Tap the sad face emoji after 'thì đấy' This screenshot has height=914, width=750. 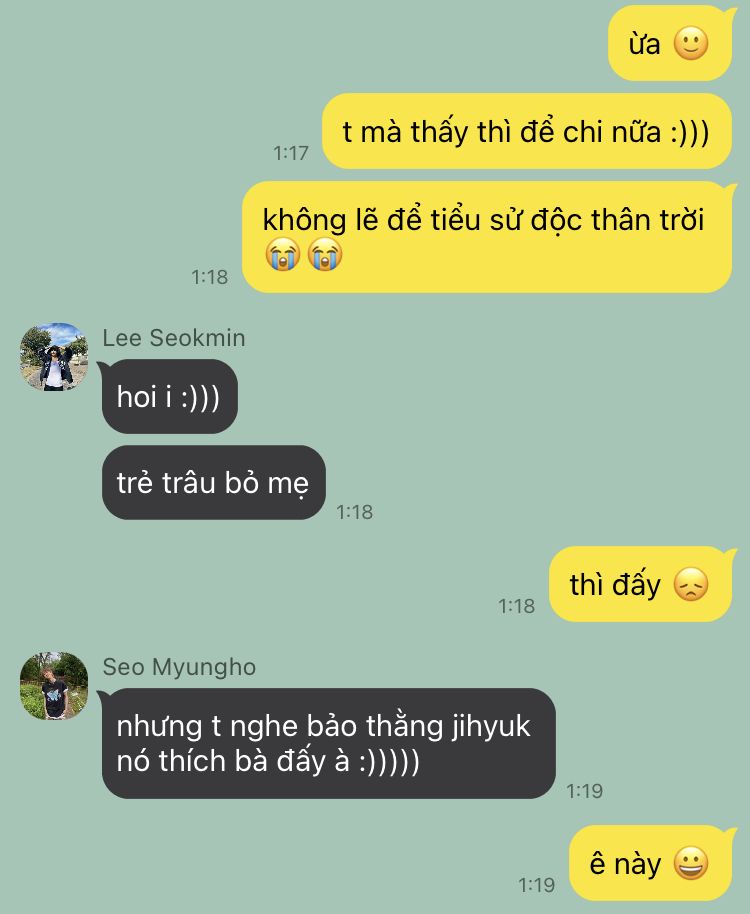click(691, 585)
